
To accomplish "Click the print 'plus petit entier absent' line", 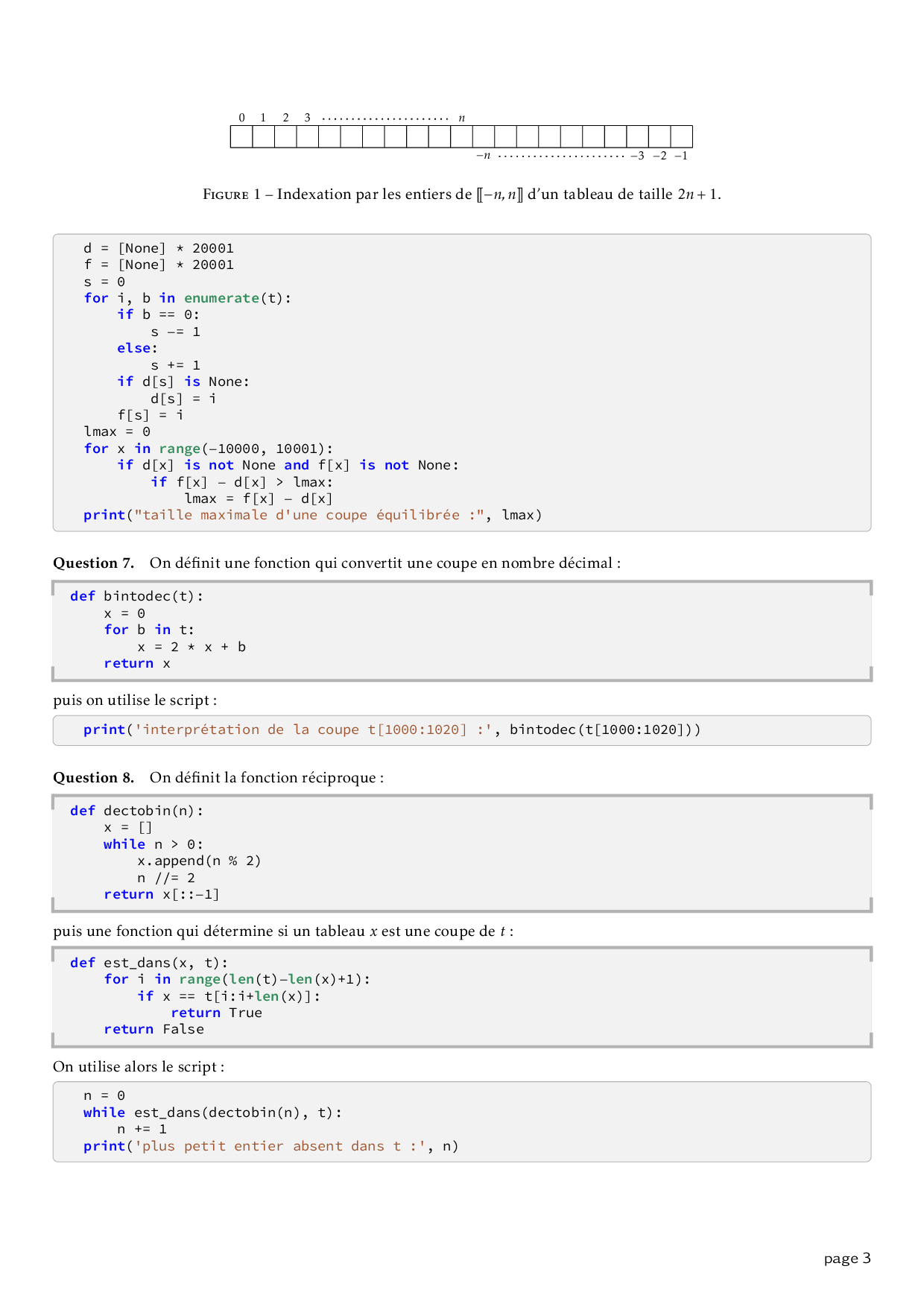I will point(270,1146).
